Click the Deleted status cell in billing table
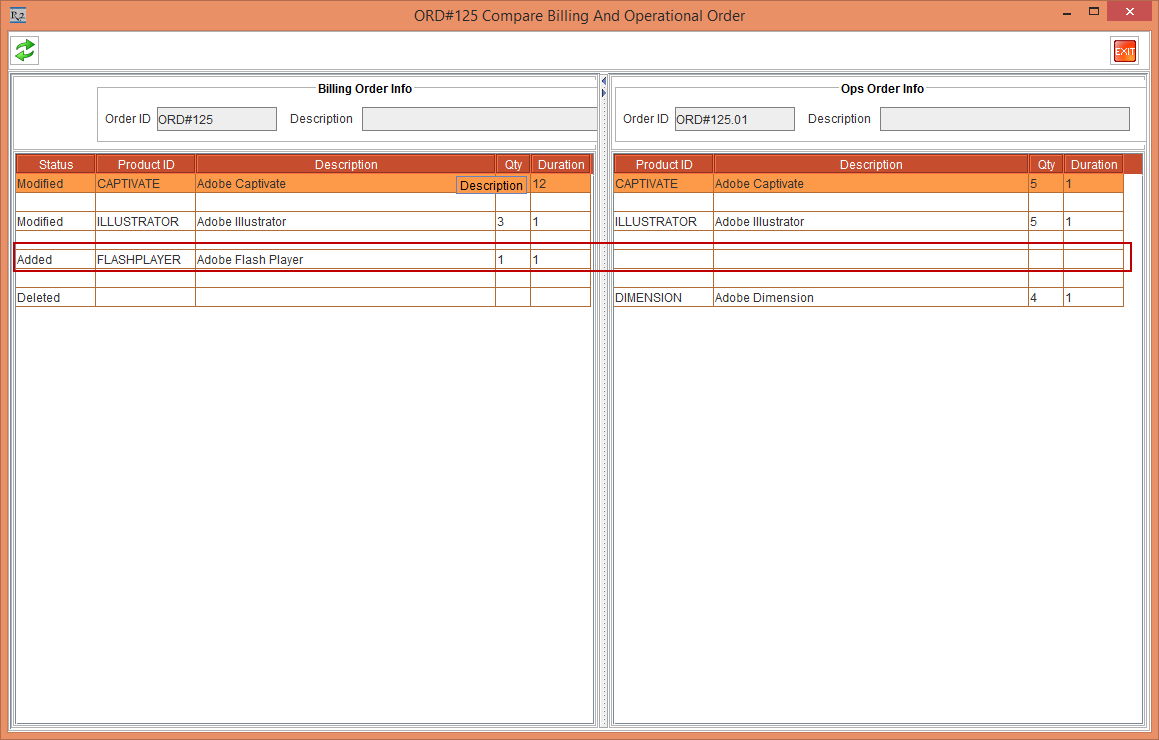The height and width of the screenshot is (740, 1159). (55, 298)
